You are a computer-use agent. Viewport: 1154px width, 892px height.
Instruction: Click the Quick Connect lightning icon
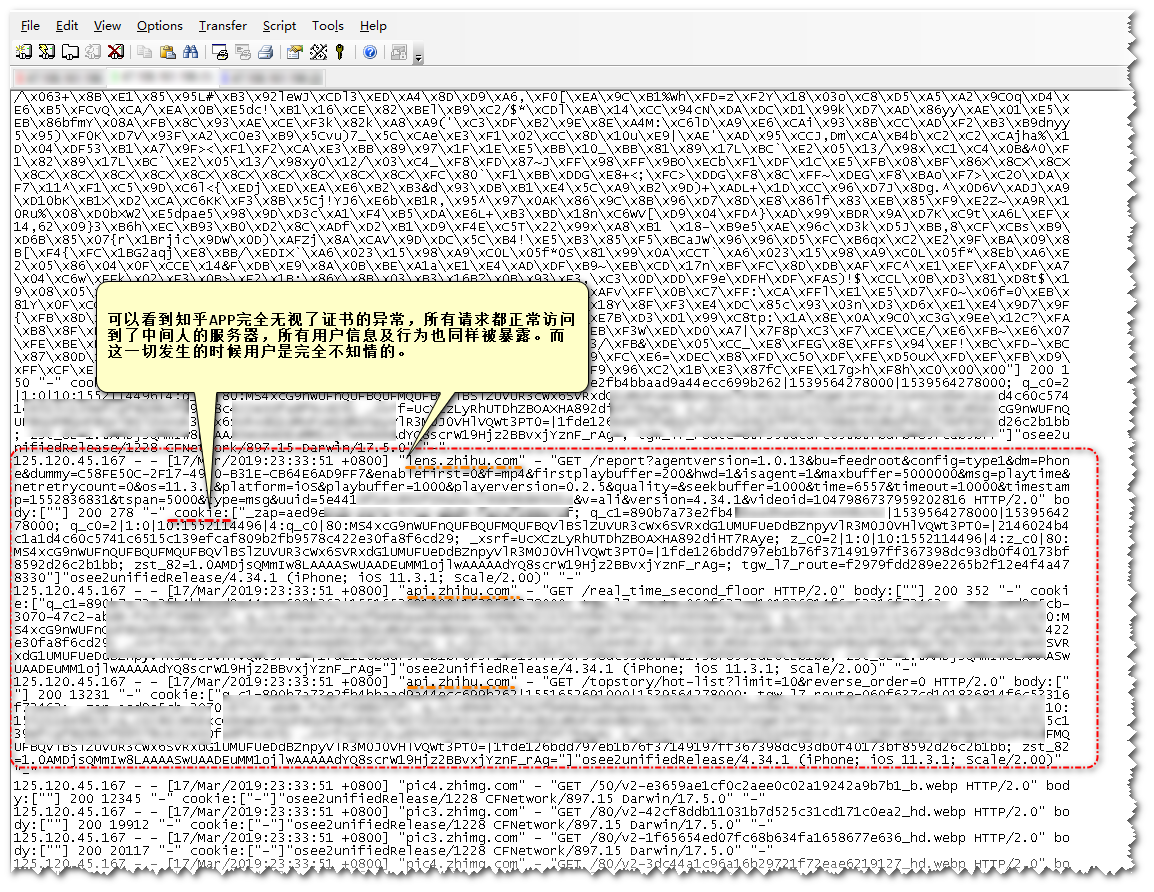(46, 52)
